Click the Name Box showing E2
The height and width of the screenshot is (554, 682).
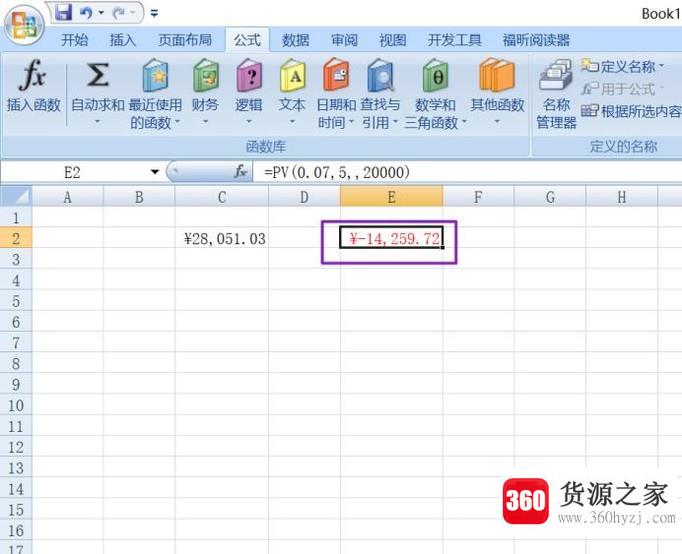[x=72, y=173]
